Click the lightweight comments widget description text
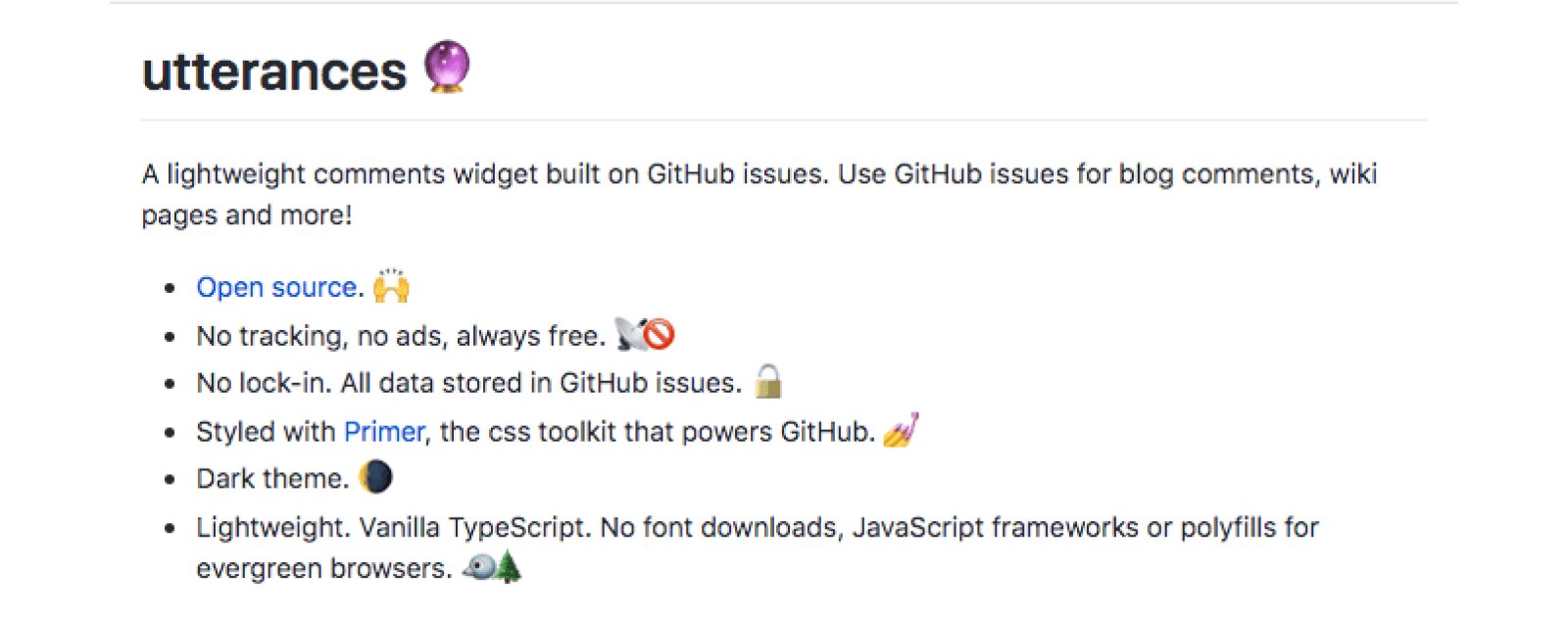This screenshot has width=1568, height=619. [x=759, y=194]
